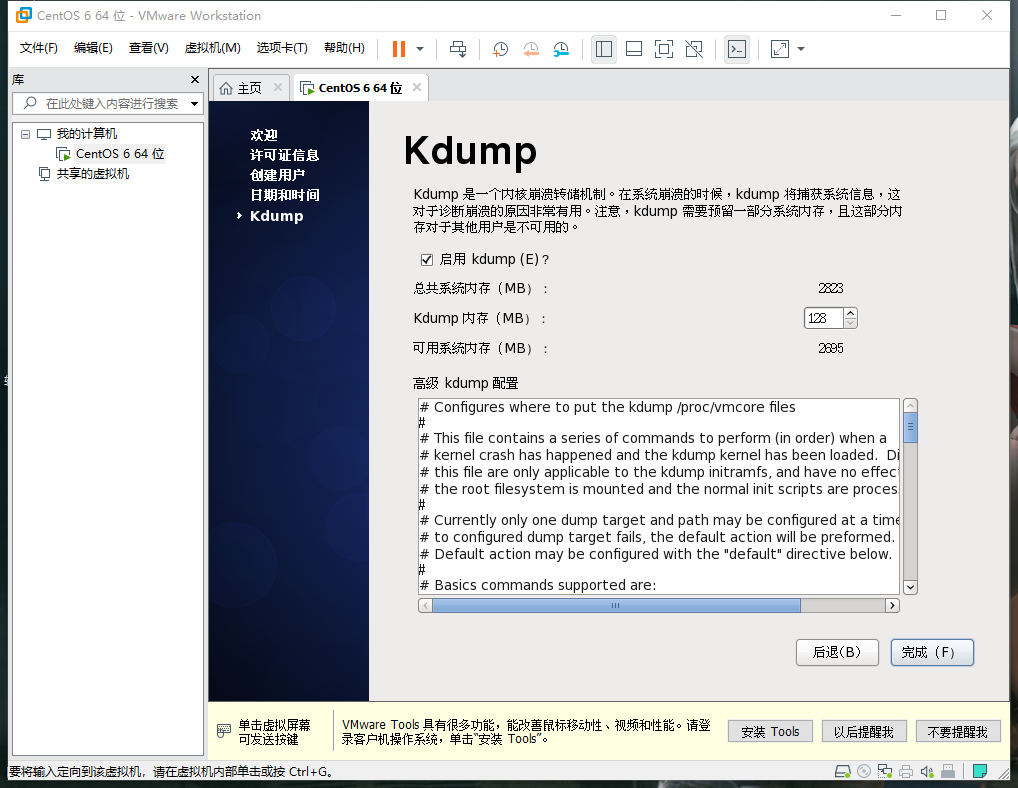Open the library search dropdown arrow
This screenshot has width=1018, height=788.
pyautogui.click(x=194, y=103)
